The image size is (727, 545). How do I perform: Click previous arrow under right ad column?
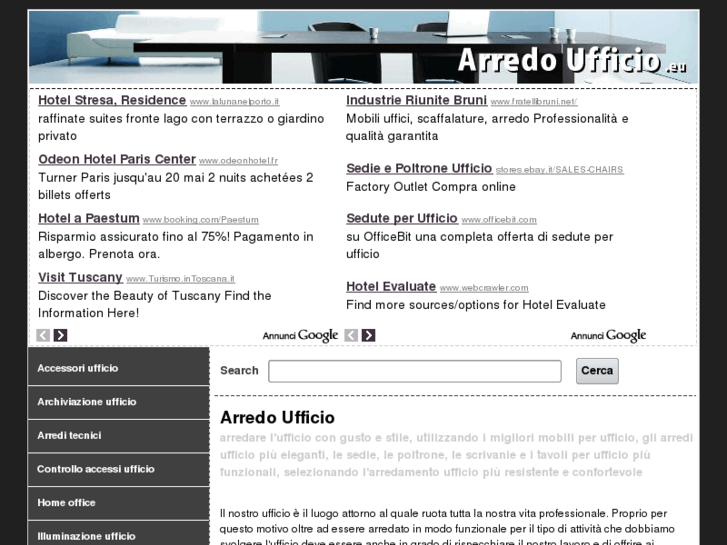(x=351, y=335)
